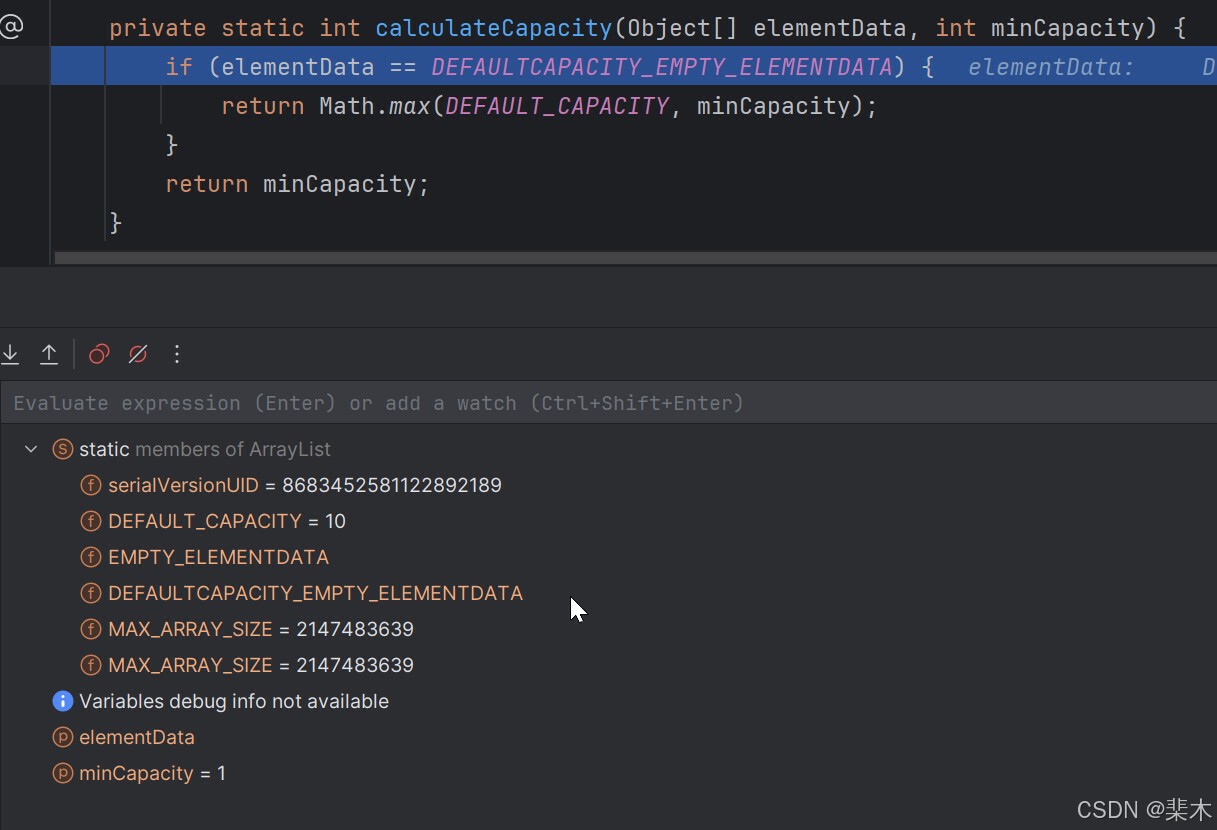Screen dimensions: 1217x830
Task: Click the 'return minCapacity;' code line
Action: tap(297, 184)
